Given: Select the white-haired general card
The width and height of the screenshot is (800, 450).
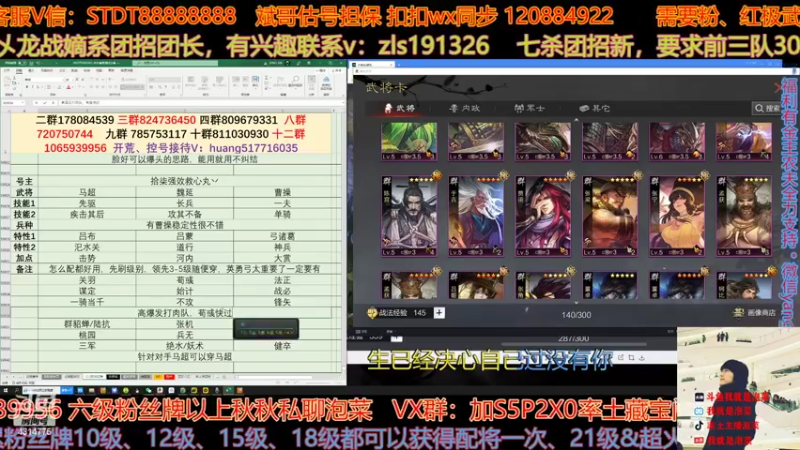Looking at the screenshot, I should click(476, 216).
